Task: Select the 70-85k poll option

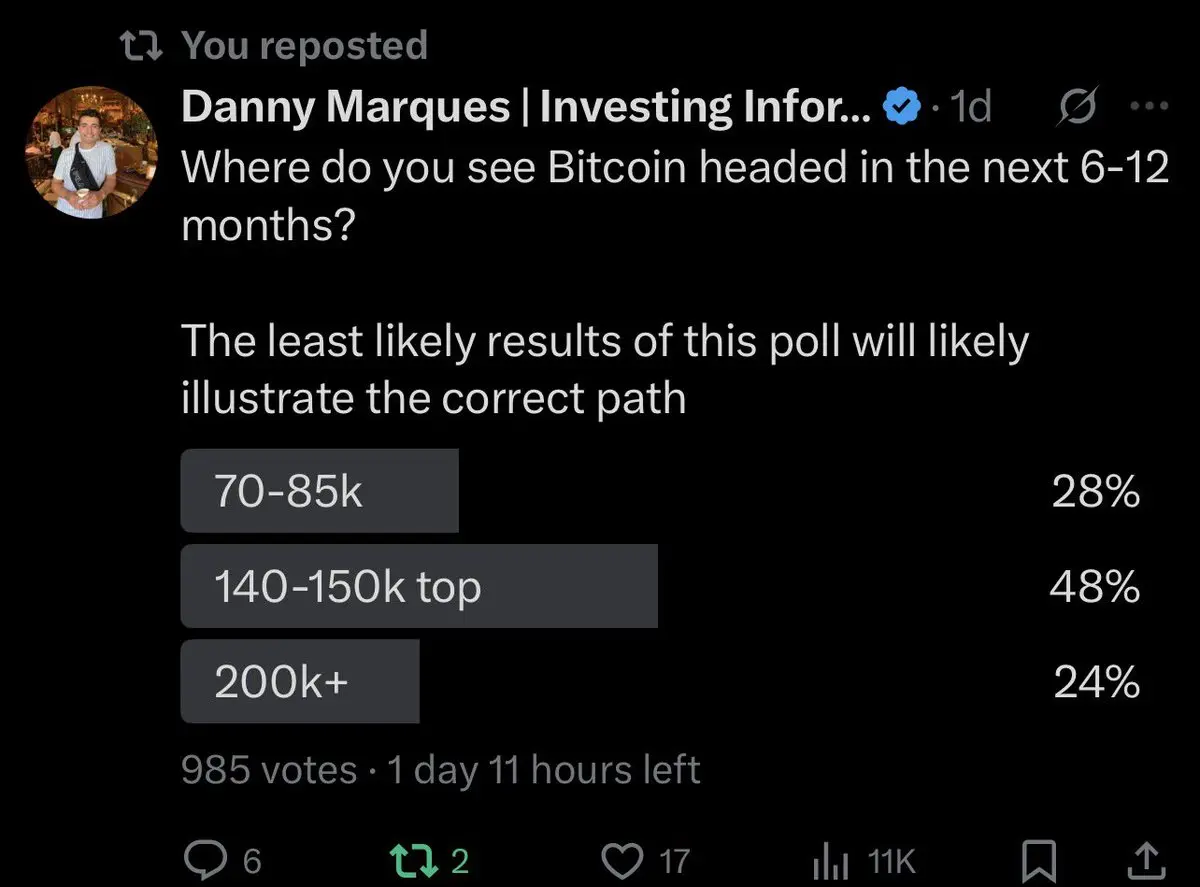Action: 661,491
